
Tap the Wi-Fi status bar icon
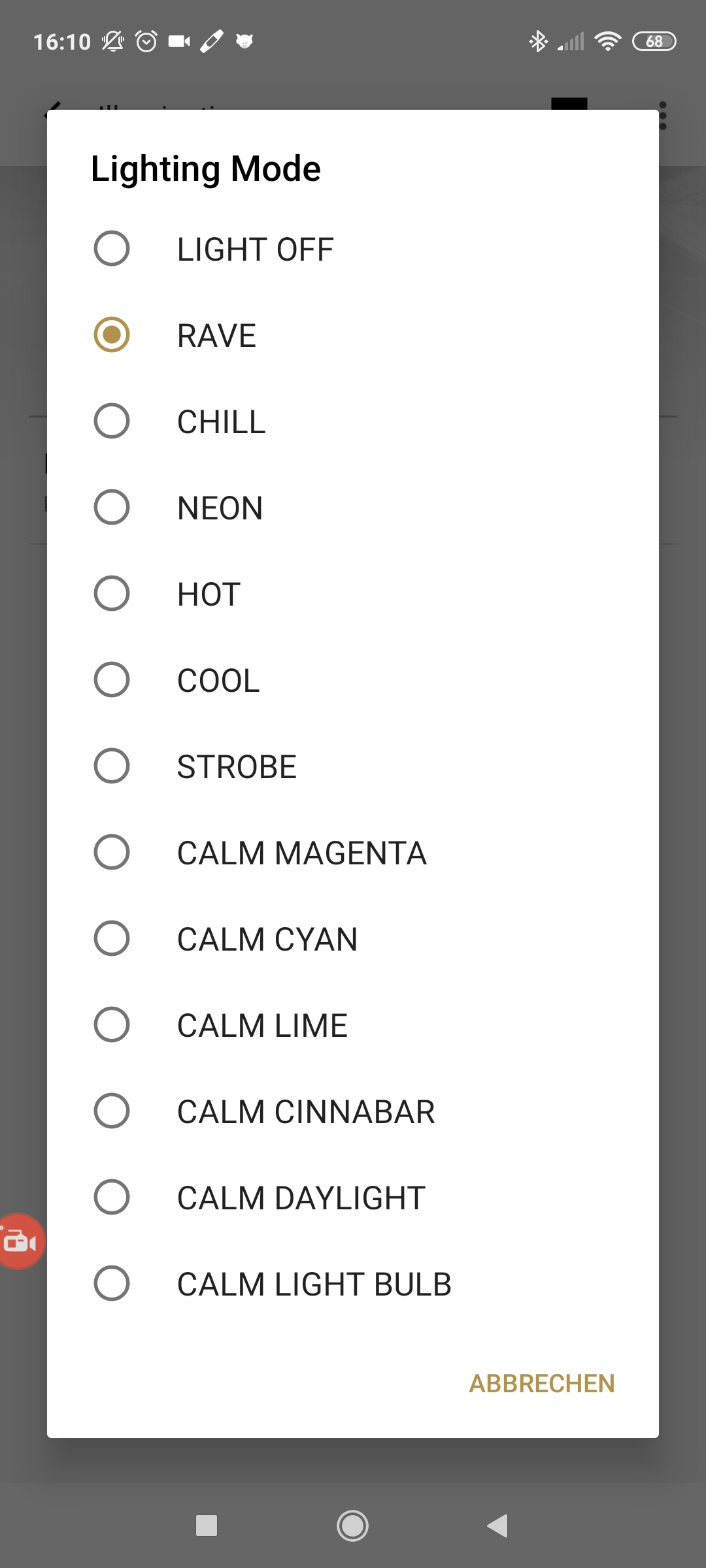pyautogui.click(x=607, y=41)
